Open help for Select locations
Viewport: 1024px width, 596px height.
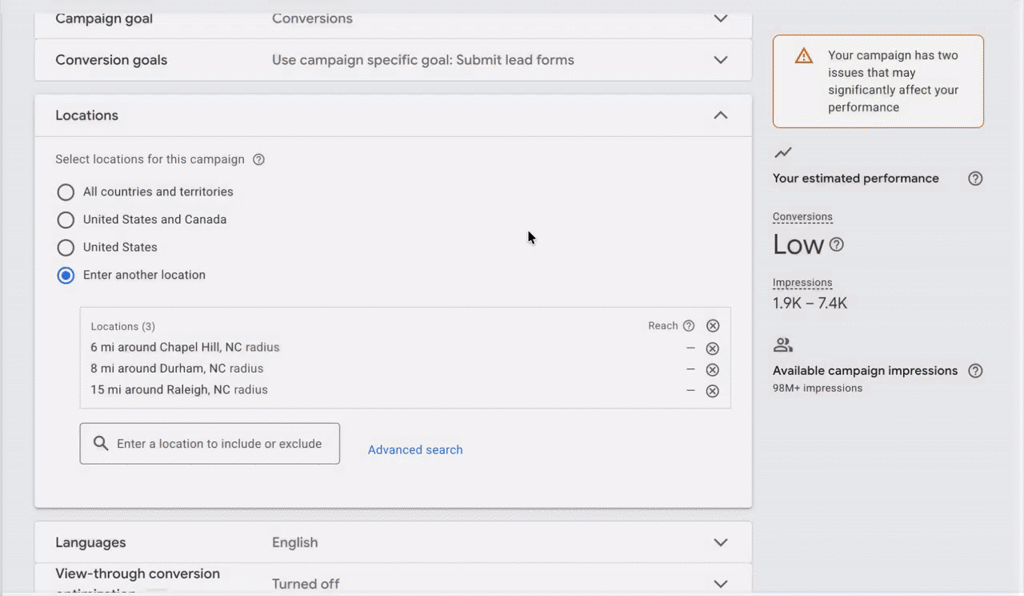click(x=259, y=160)
